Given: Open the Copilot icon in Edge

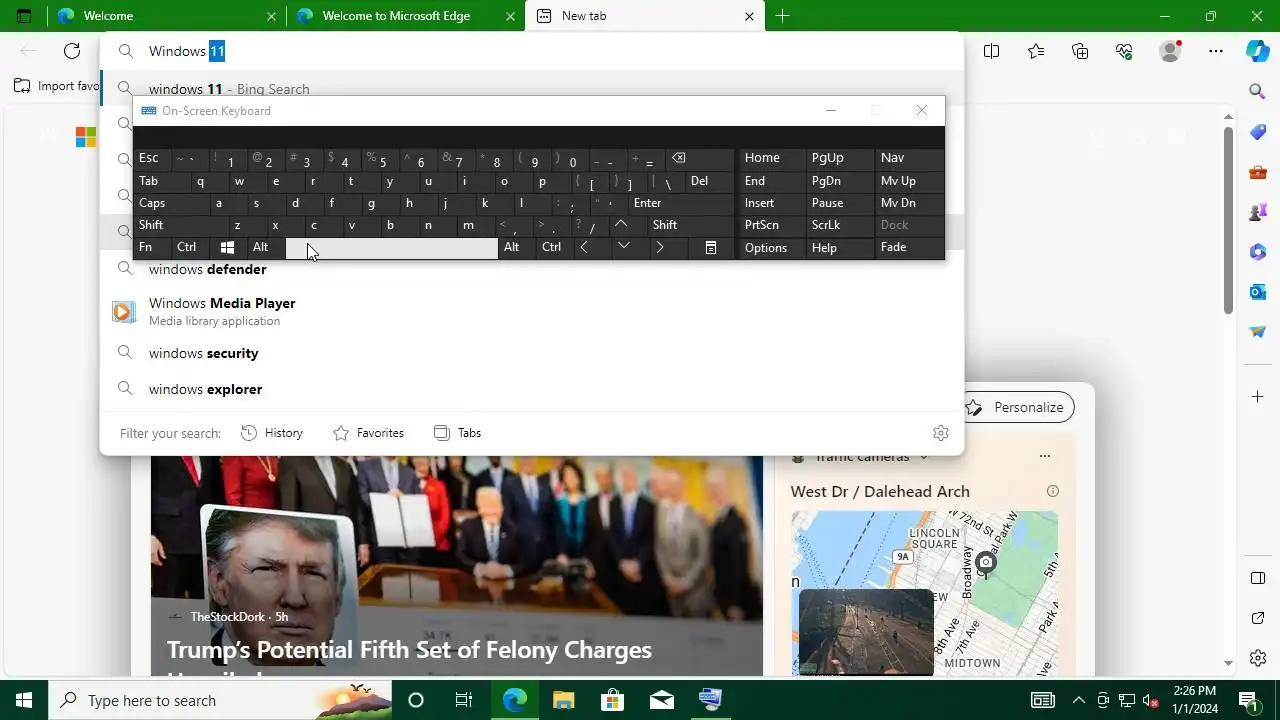Looking at the screenshot, I should click(1258, 51).
